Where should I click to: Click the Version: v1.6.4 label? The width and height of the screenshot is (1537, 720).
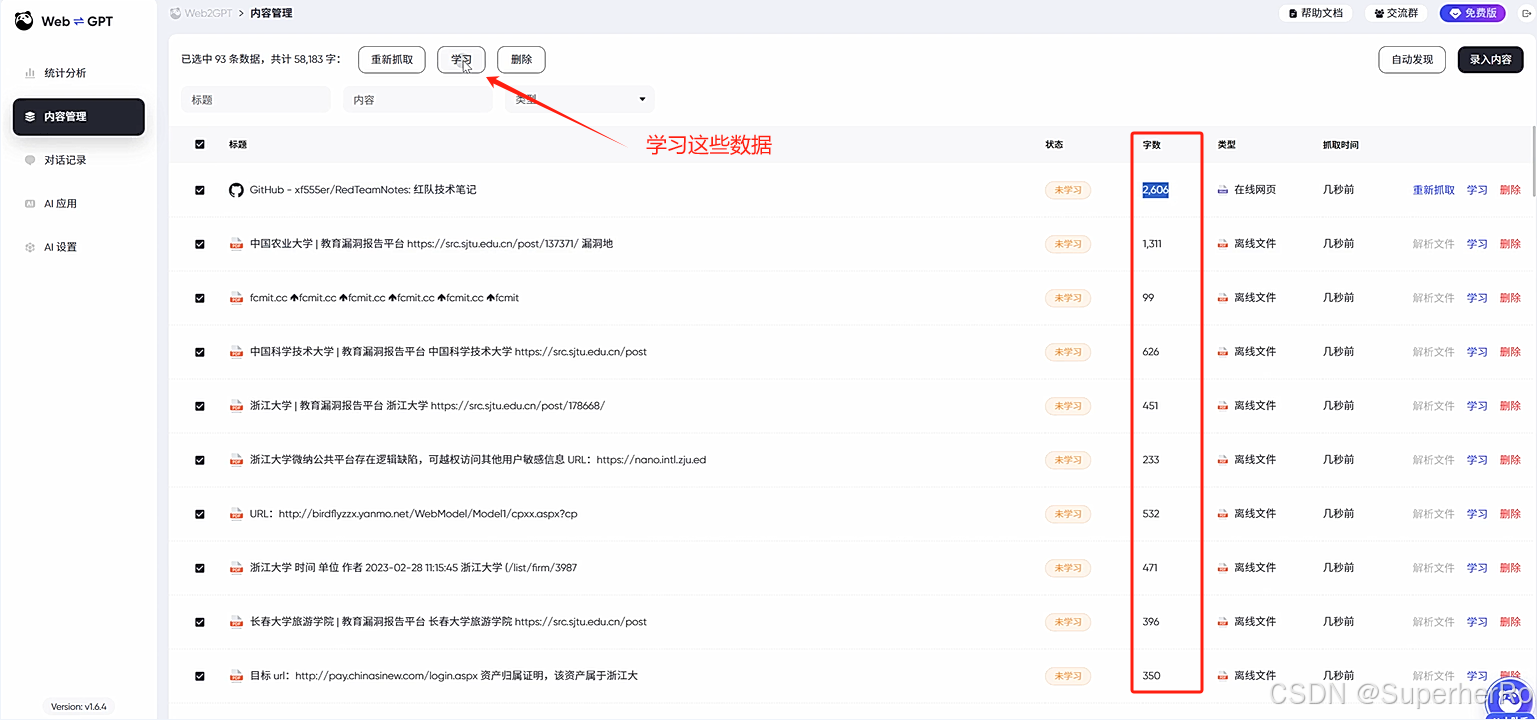[x=78, y=706]
